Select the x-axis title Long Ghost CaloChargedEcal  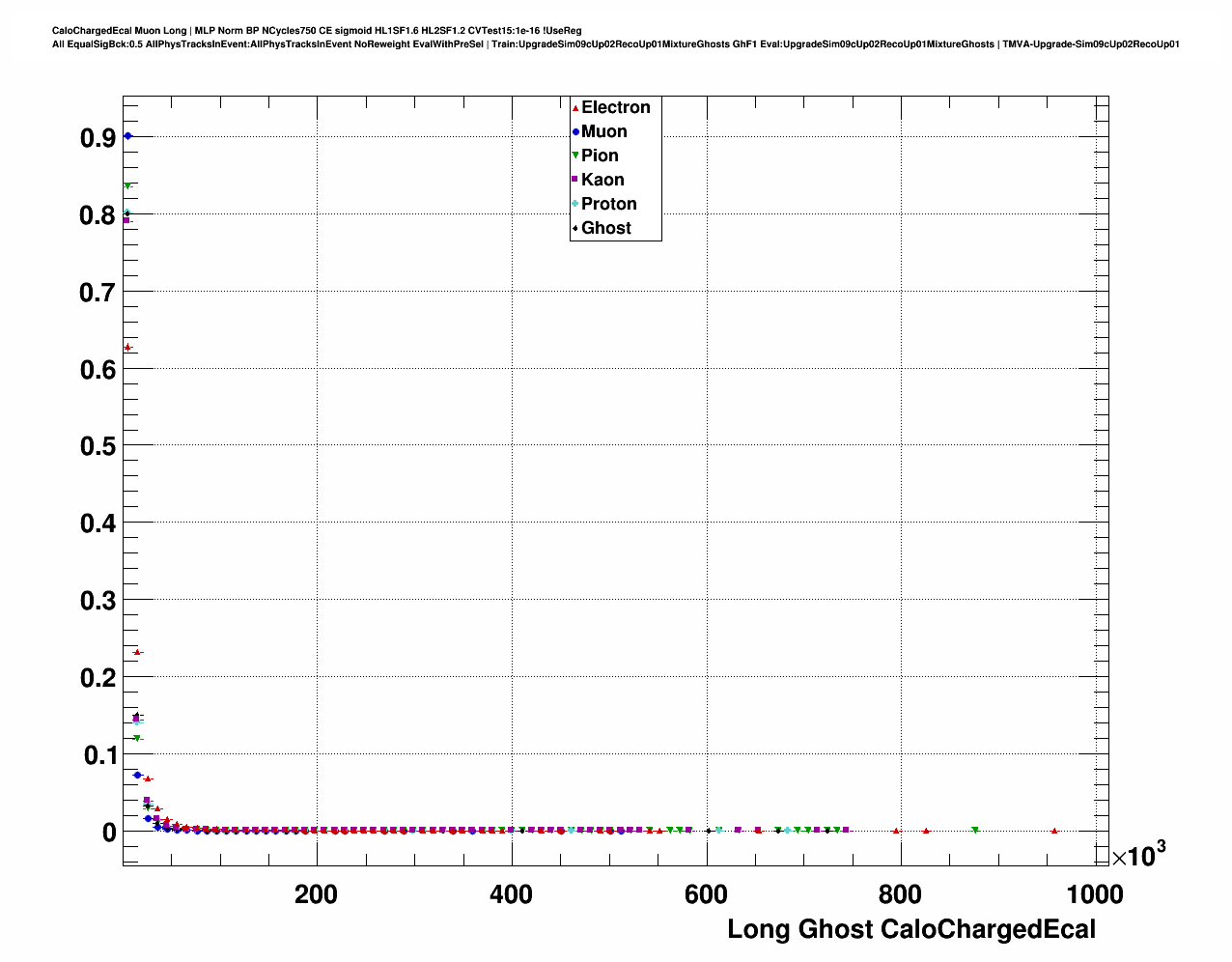[x=910, y=929]
